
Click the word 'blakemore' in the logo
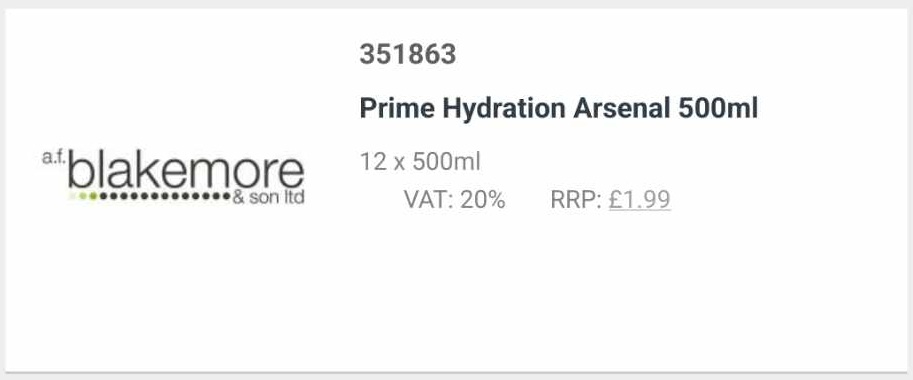pyautogui.click(x=186, y=169)
